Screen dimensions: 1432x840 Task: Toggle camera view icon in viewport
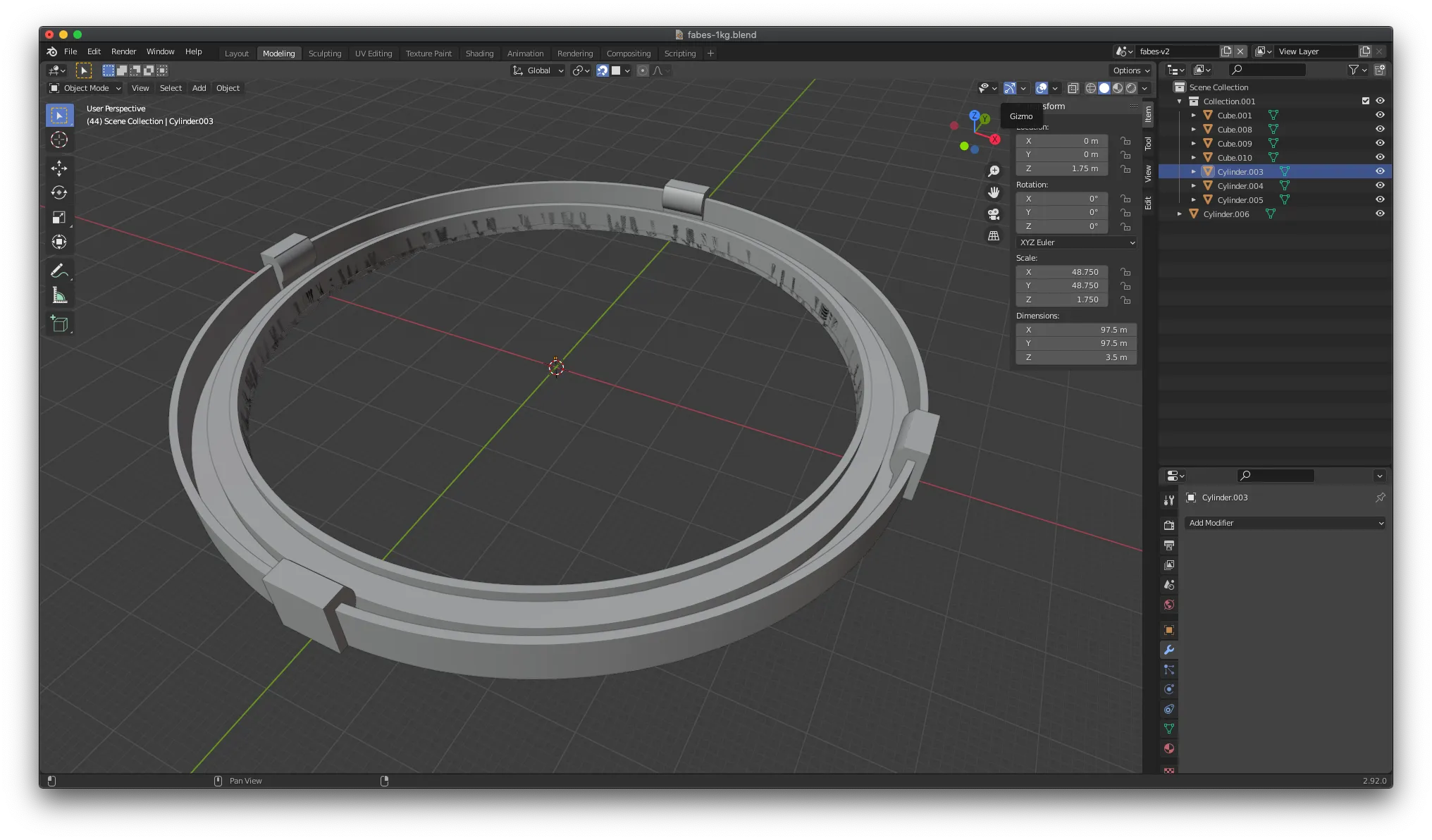point(994,214)
